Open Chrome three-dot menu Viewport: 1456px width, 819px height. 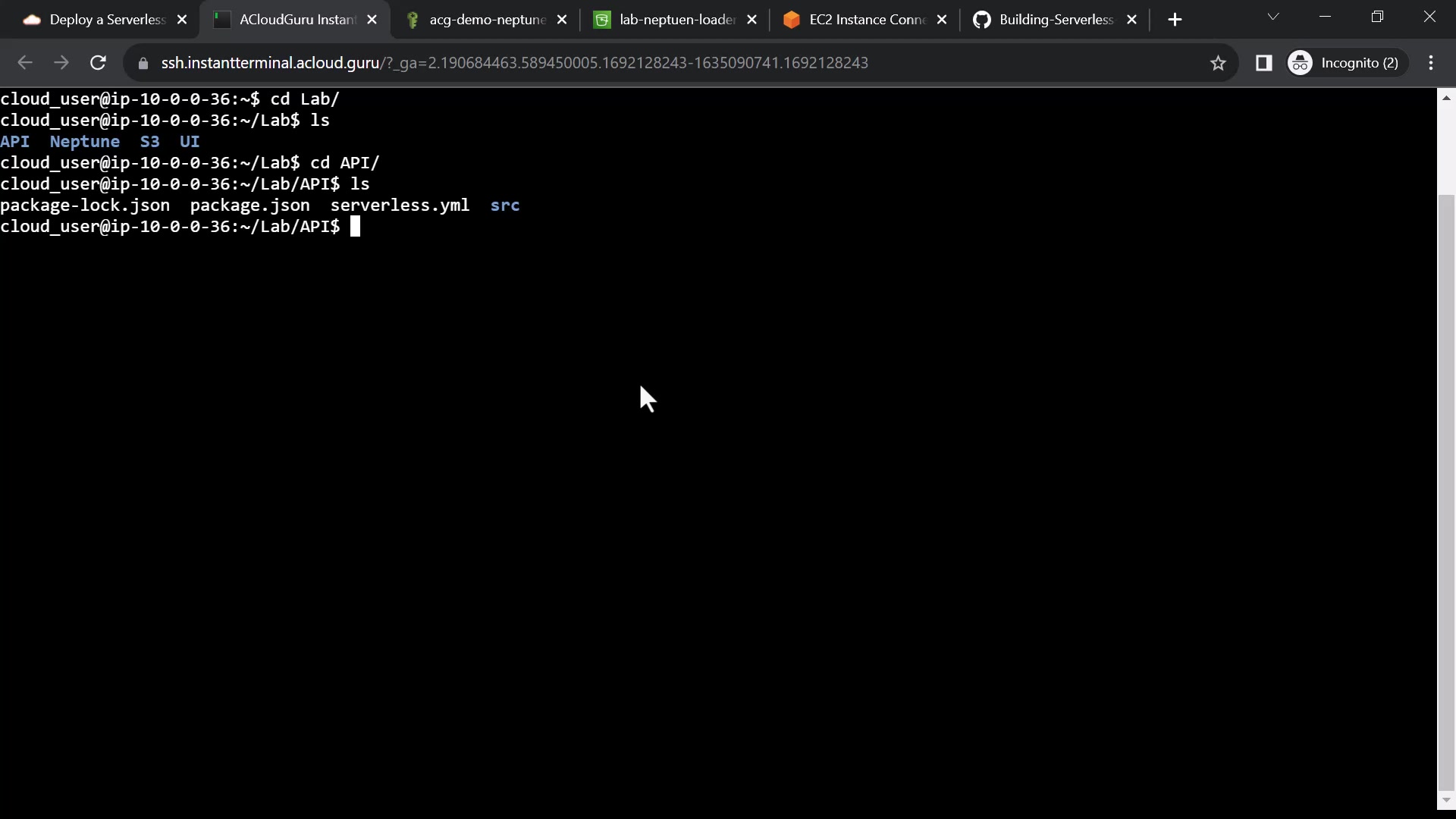1431,63
